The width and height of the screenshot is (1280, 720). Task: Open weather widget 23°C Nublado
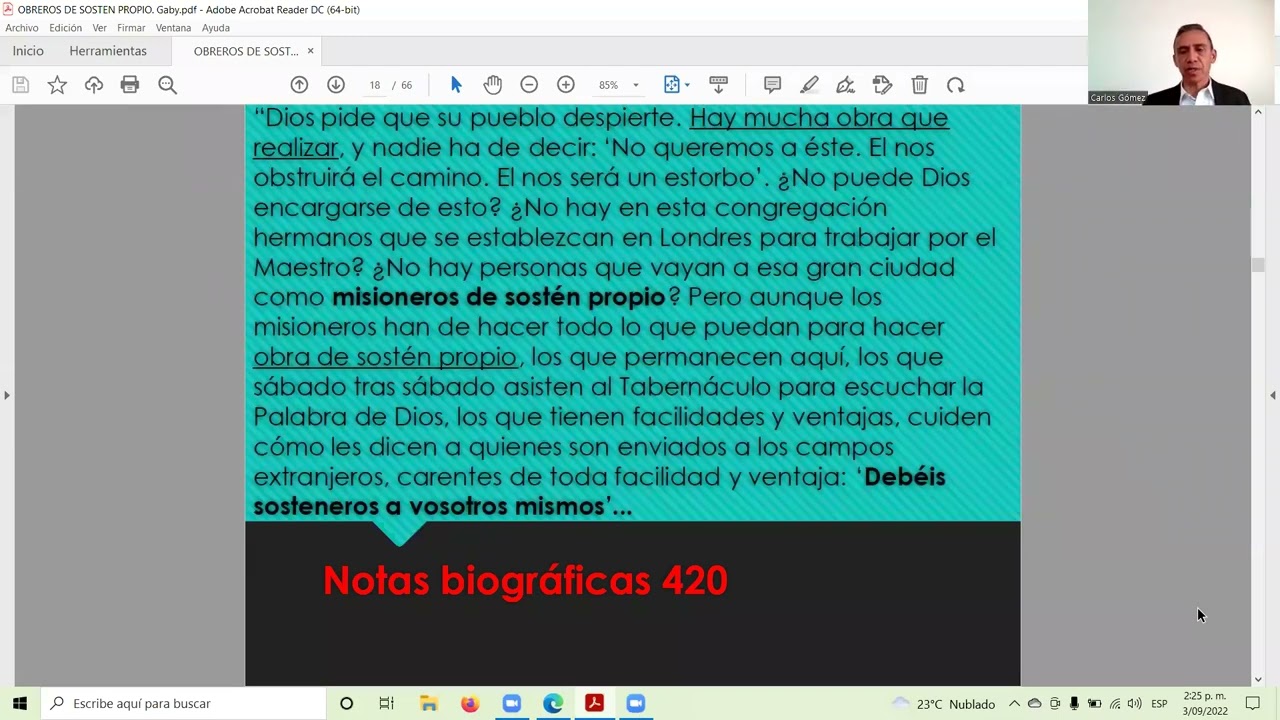tap(943, 704)
